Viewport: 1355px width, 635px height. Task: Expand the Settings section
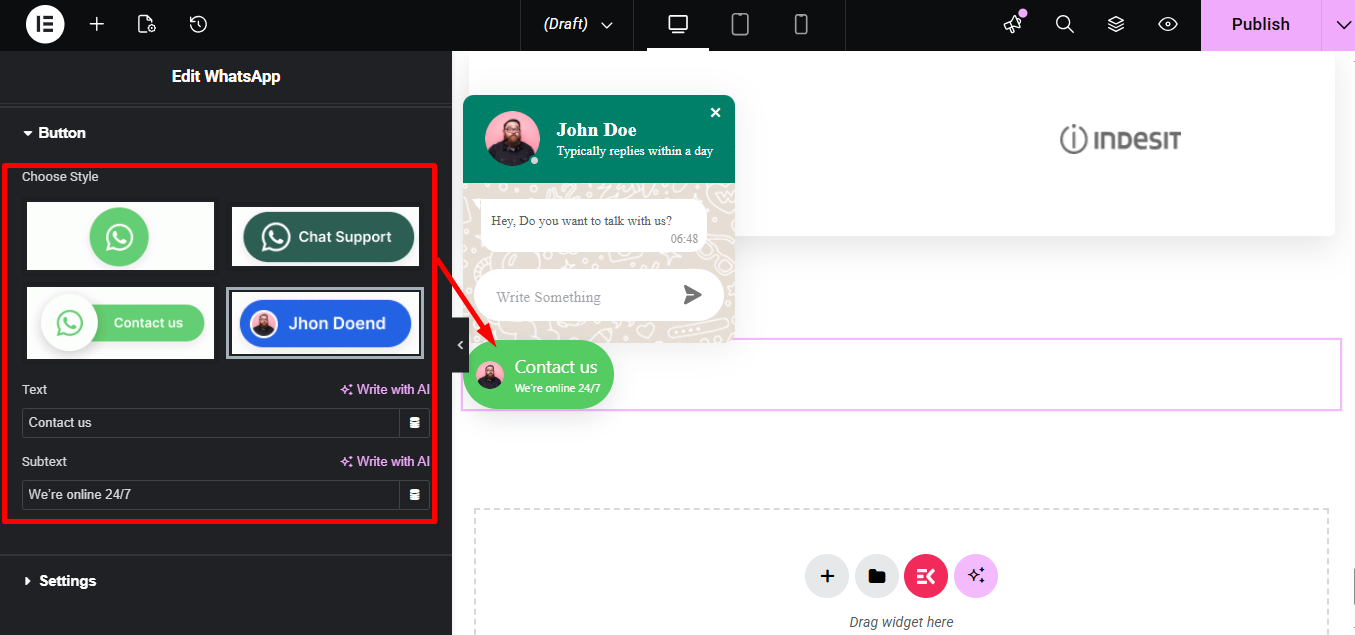67,580
